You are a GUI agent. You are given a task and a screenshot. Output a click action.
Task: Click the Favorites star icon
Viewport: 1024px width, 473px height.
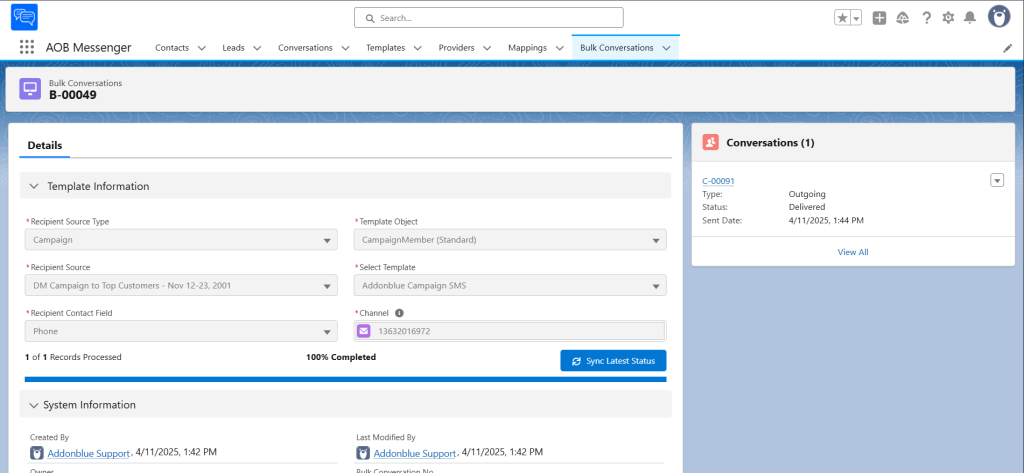point(842,18)
